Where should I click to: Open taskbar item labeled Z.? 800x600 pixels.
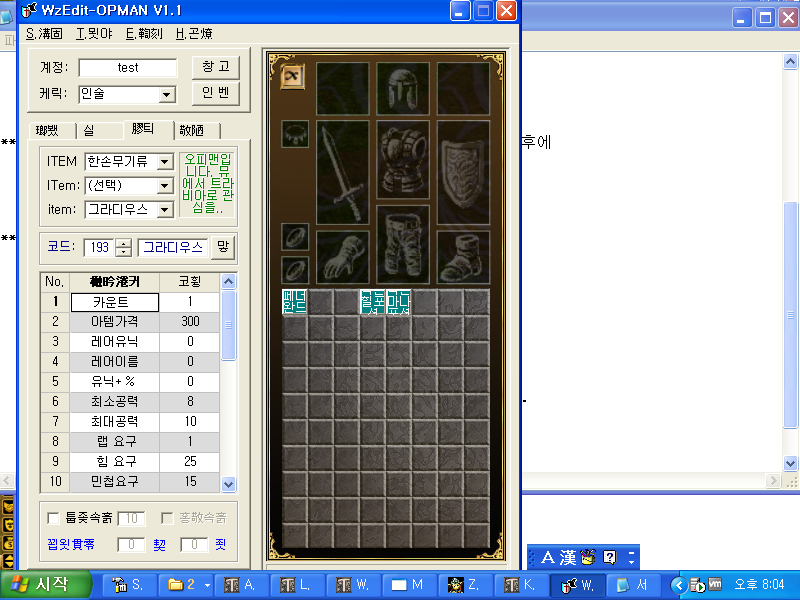click(464, 585)
